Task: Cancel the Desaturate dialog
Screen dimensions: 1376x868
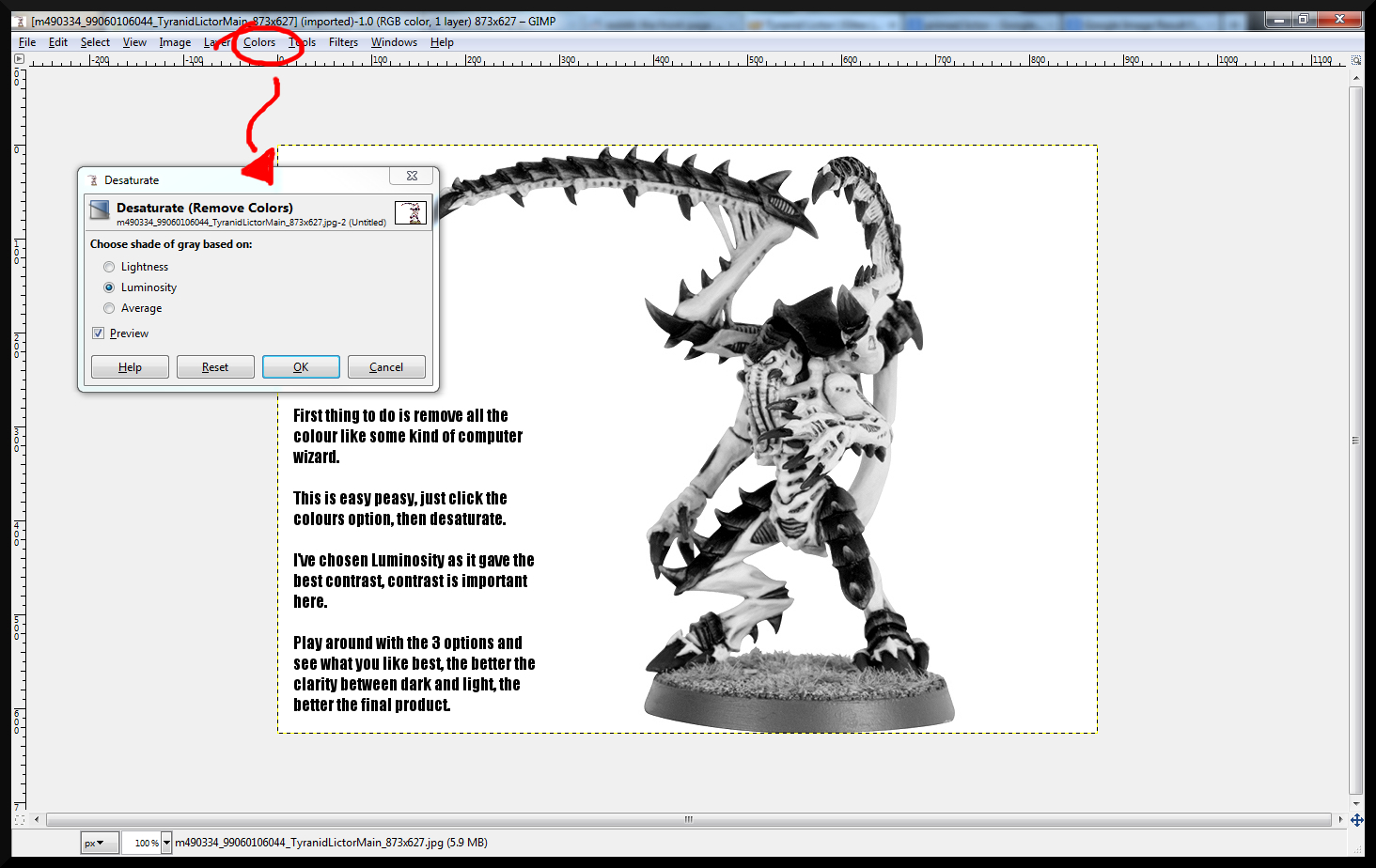Action: (x=386, y=367)
